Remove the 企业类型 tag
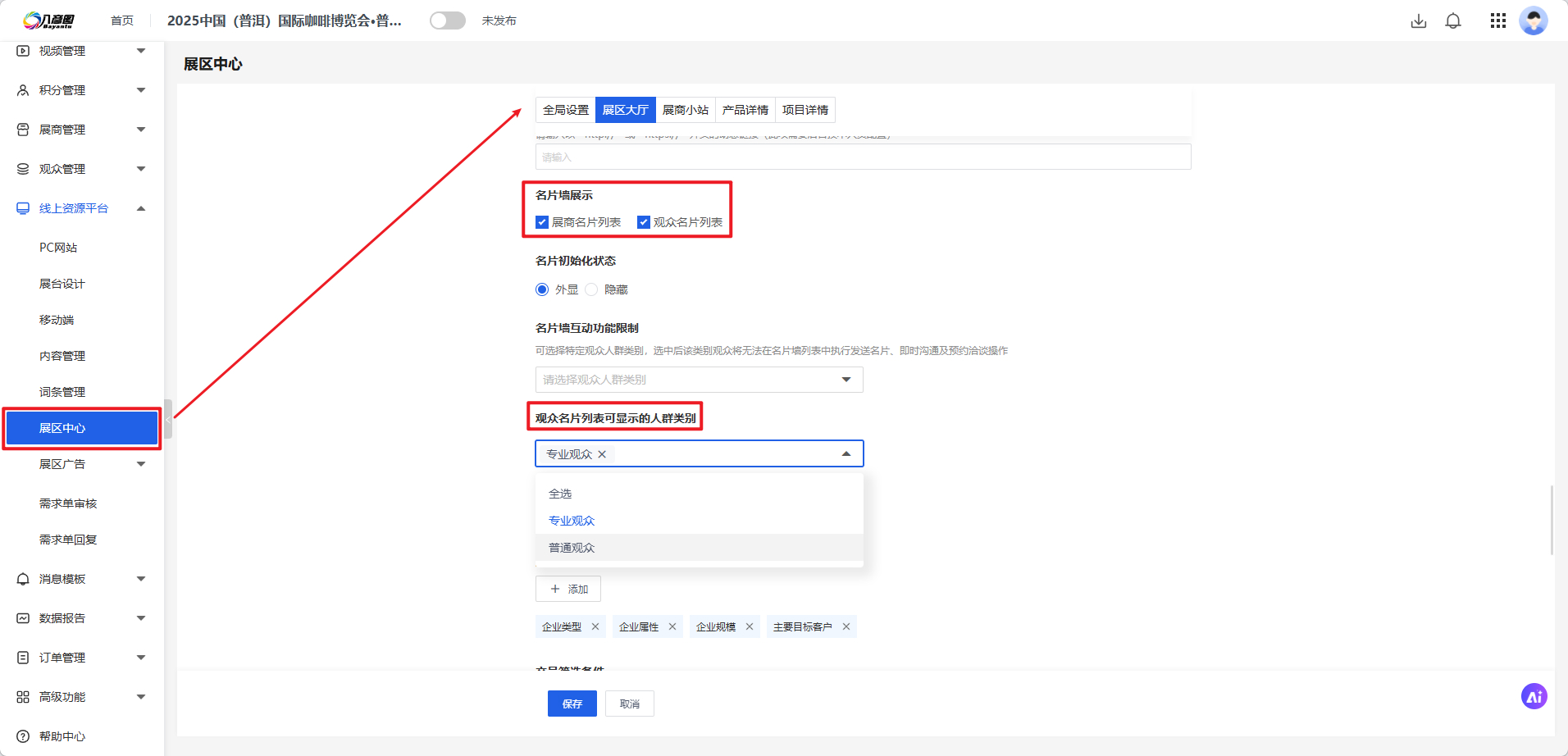Image resolution: width=1568 pixels, height=756 pixels. (595, 626)
